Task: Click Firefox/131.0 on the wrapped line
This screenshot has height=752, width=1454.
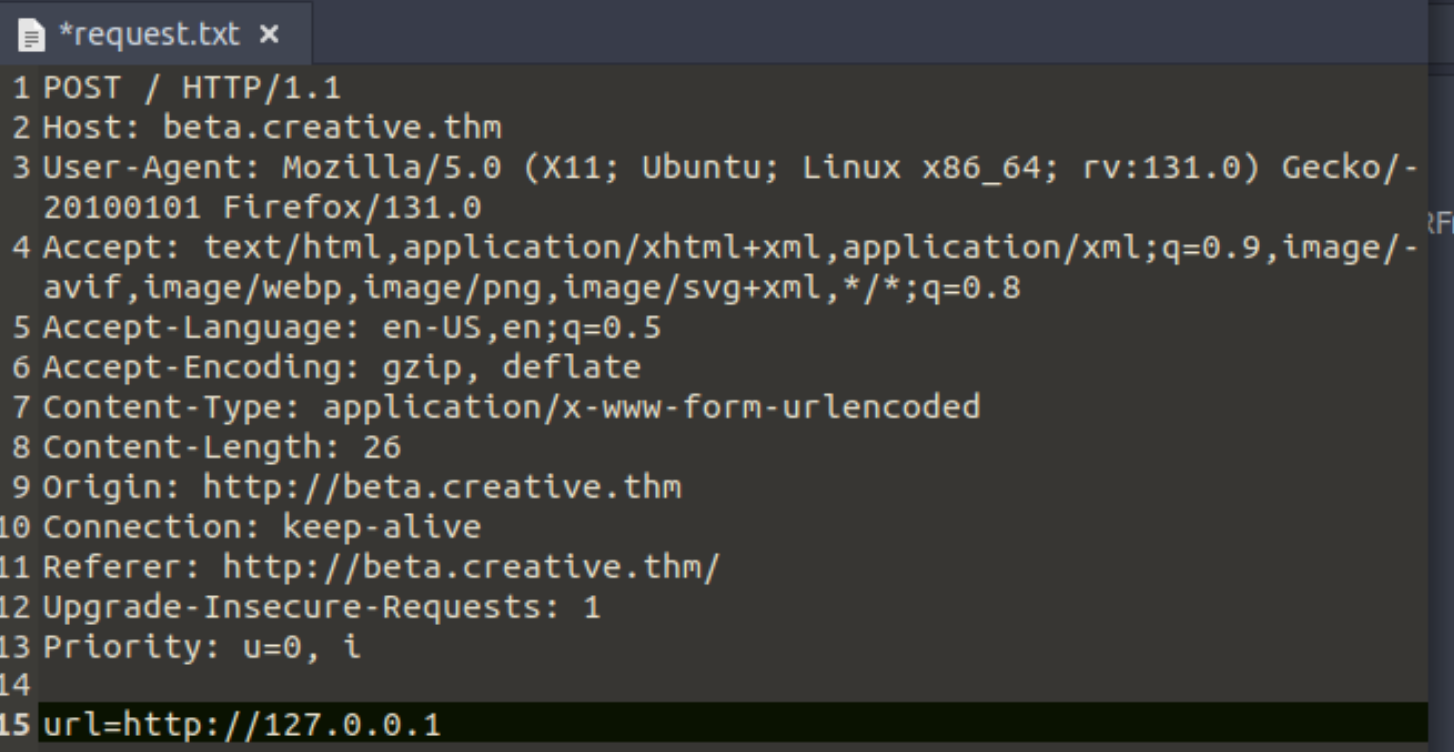Action: 352,208
